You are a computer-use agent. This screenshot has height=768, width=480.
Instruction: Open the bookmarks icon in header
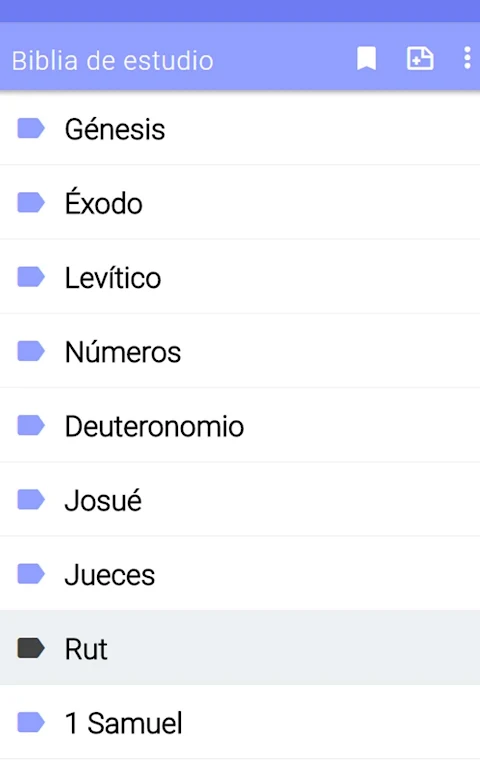coord(366,59)
